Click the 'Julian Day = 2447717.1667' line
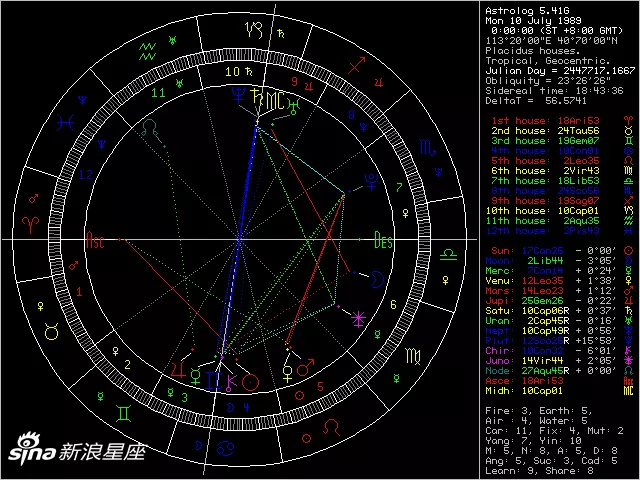Screen dimensions: 640x480 560,71
